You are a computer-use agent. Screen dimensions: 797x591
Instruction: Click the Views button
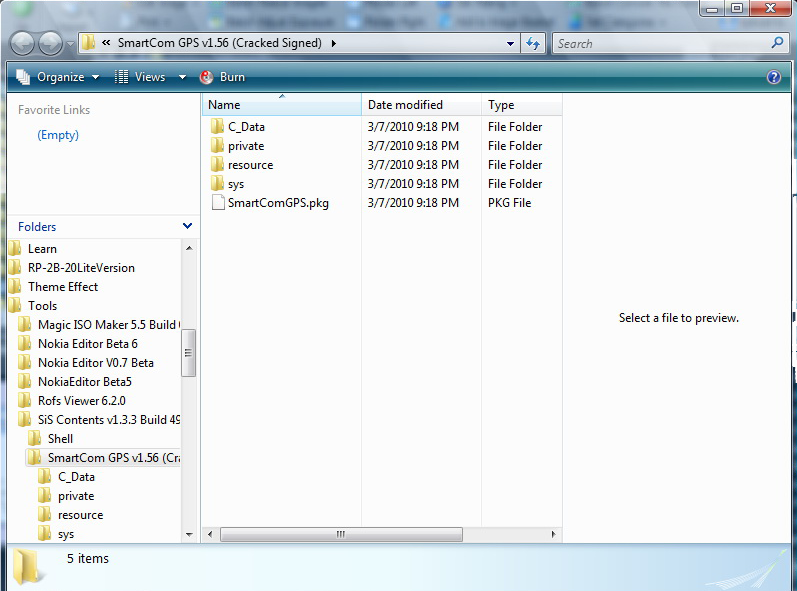tap(140, 77)
